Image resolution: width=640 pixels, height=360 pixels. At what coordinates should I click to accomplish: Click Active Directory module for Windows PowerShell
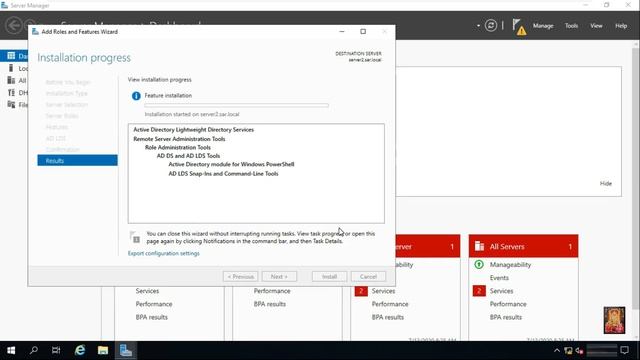coord(231,164)
